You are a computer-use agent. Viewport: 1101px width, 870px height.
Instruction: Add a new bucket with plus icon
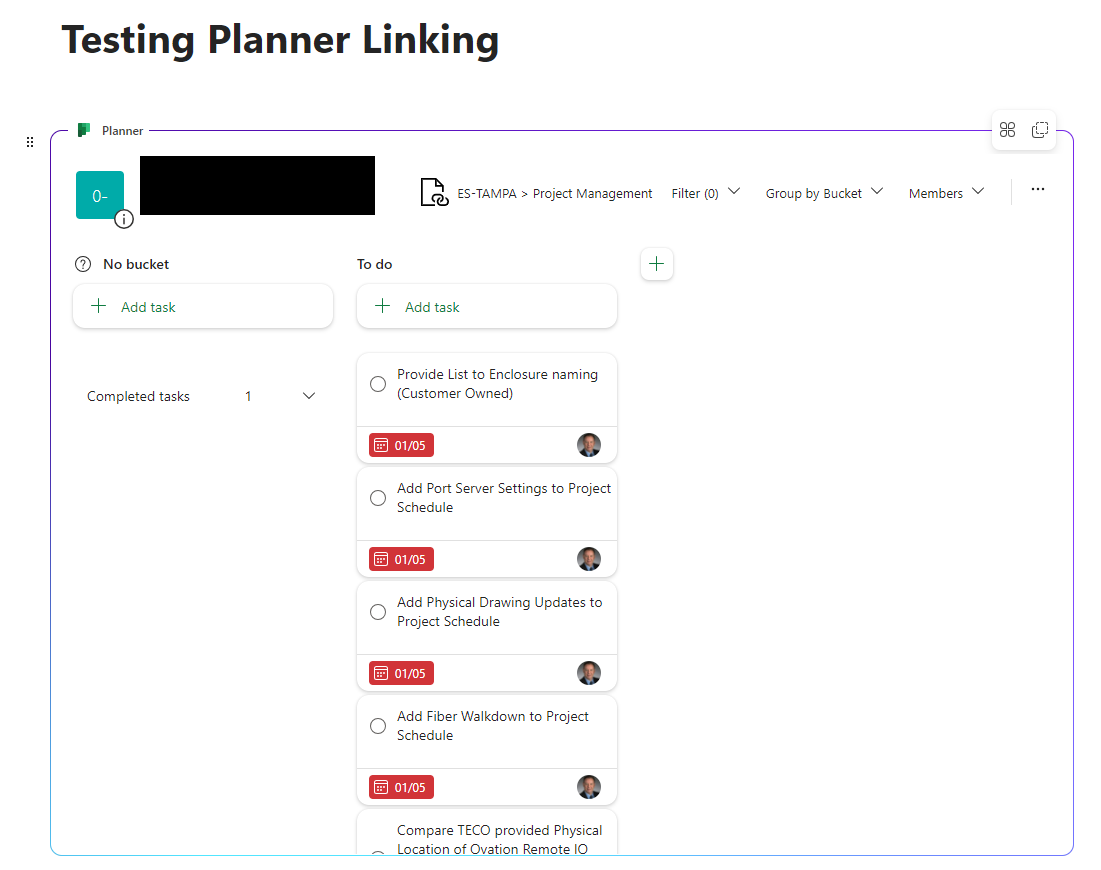tap(657, 264)
